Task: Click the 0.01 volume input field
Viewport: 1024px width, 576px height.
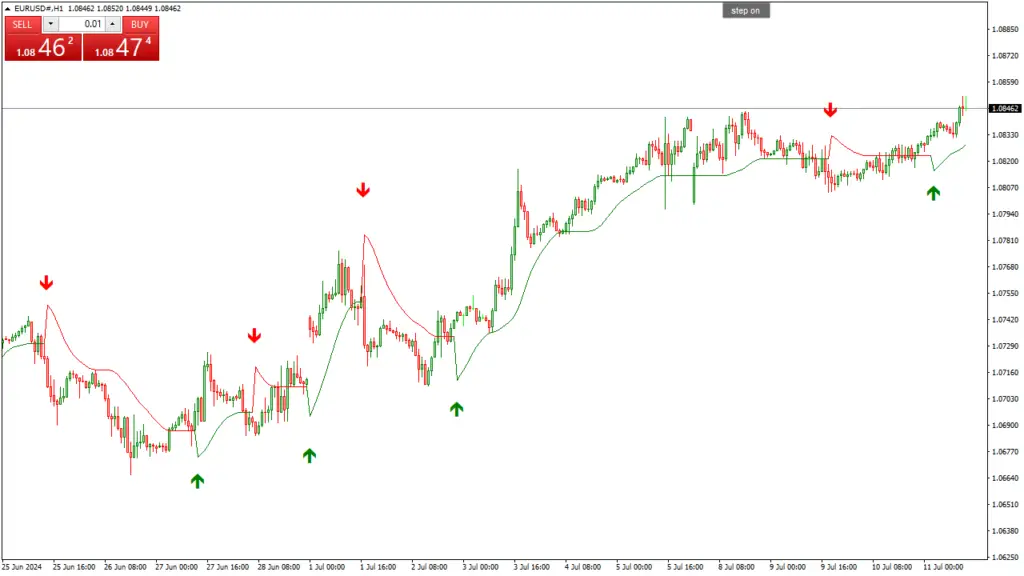Action: (x=82, y=24)
